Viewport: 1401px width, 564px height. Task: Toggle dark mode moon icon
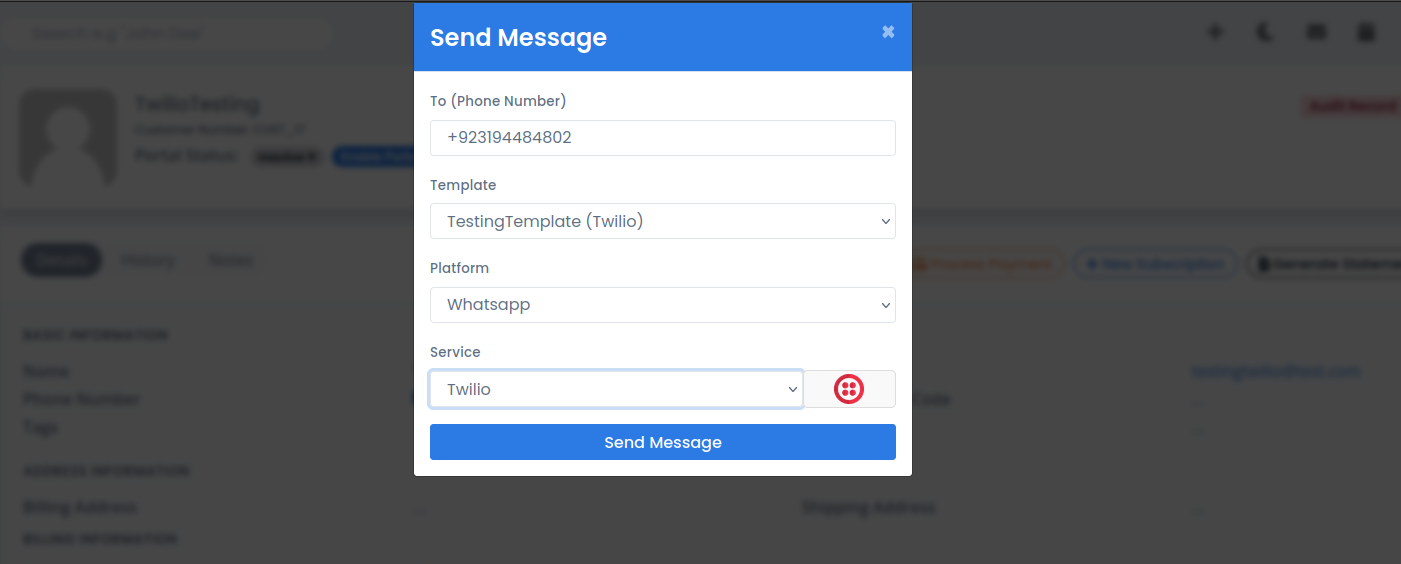pos(1265,32)
